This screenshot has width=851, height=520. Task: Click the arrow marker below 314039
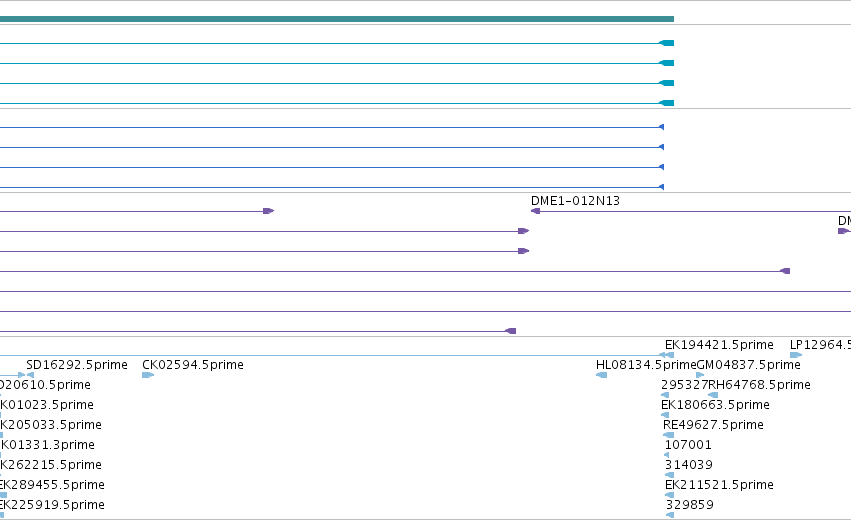(x=669, y=475)
